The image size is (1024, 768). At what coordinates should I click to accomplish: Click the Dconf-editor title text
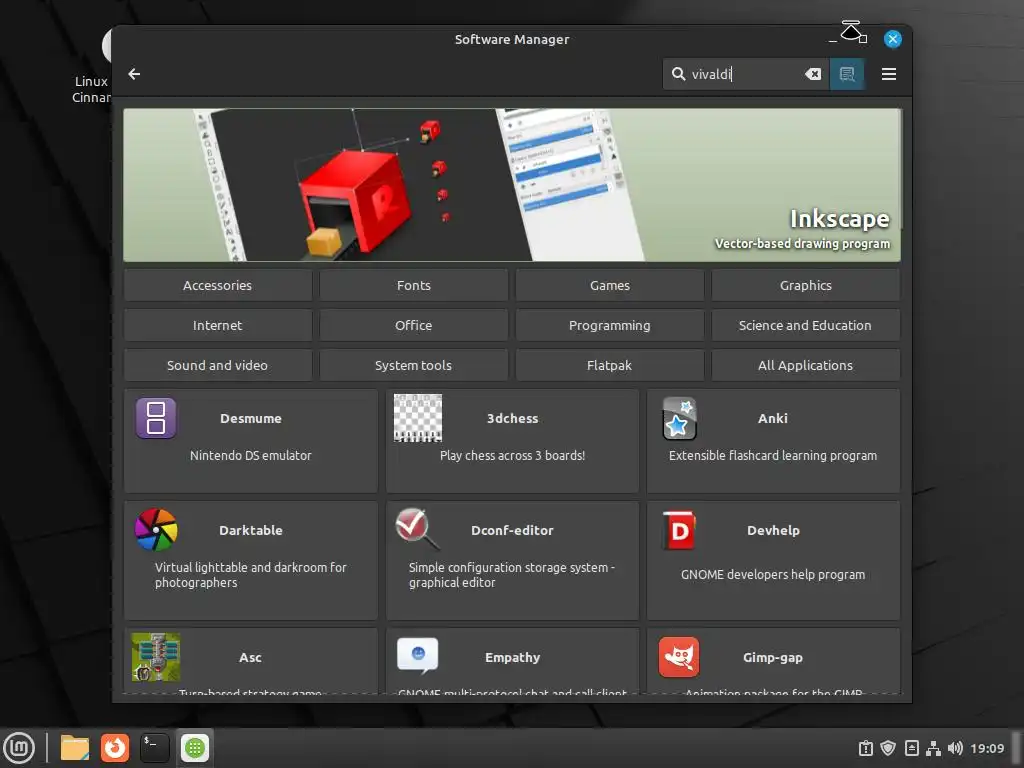512,530
